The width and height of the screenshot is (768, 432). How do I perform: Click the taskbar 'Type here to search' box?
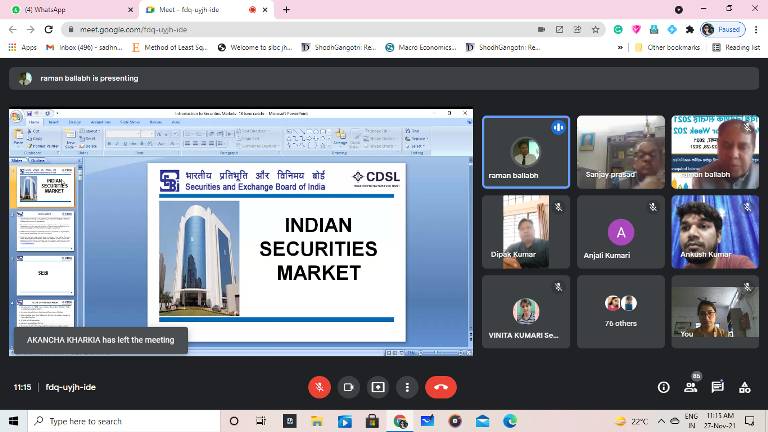(122, 421)
